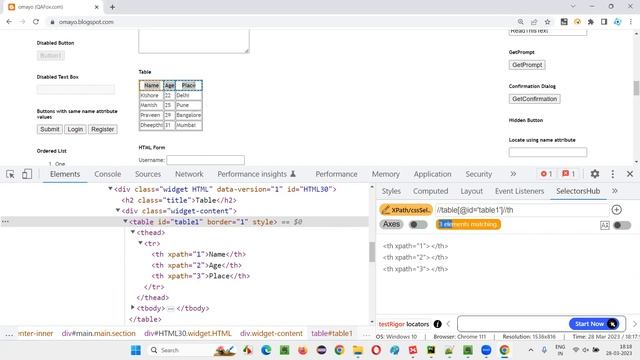The width and height of the screenshot is (640, 360).
Task: Collapse the table#table1 node
Action: click(x=125, y=222)
